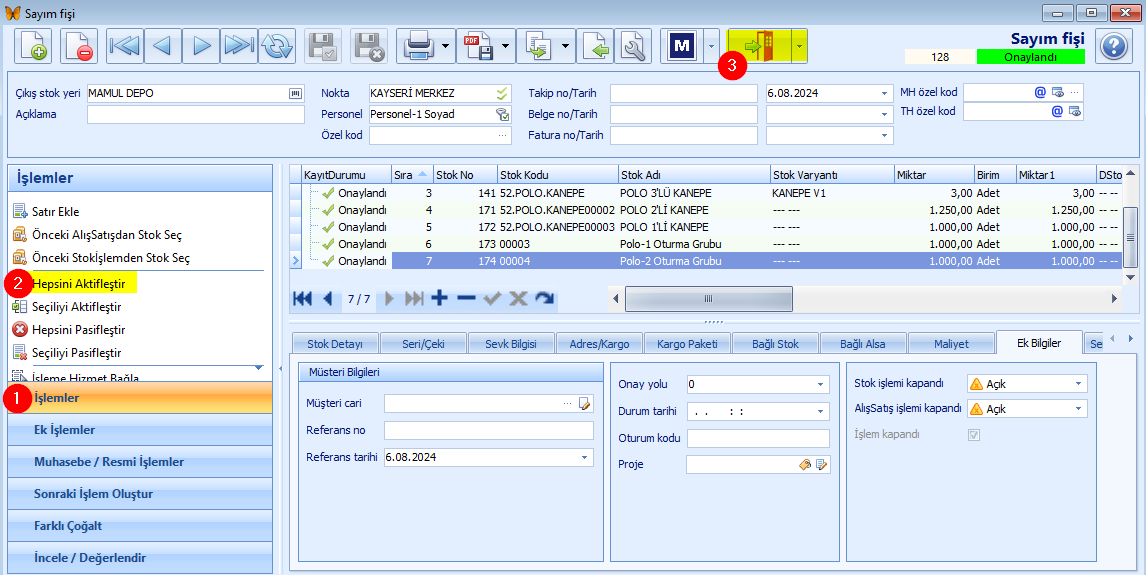Click the @ icon in MH özel kod field

pyautogui.click(x=1040, y=92)
